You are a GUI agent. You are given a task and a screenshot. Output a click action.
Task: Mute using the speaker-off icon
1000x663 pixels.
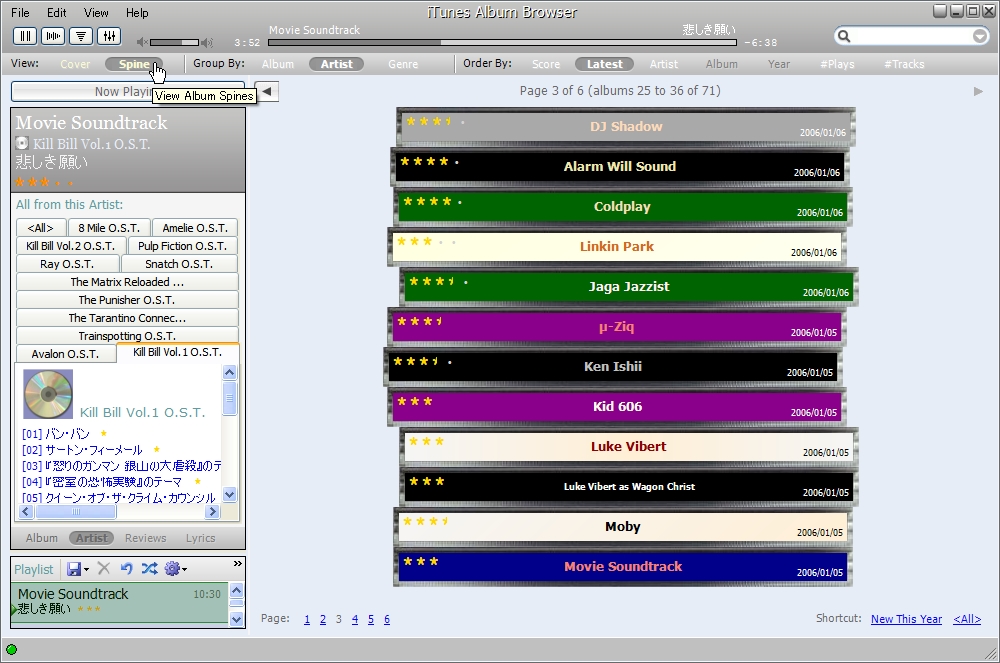point(142,42)
